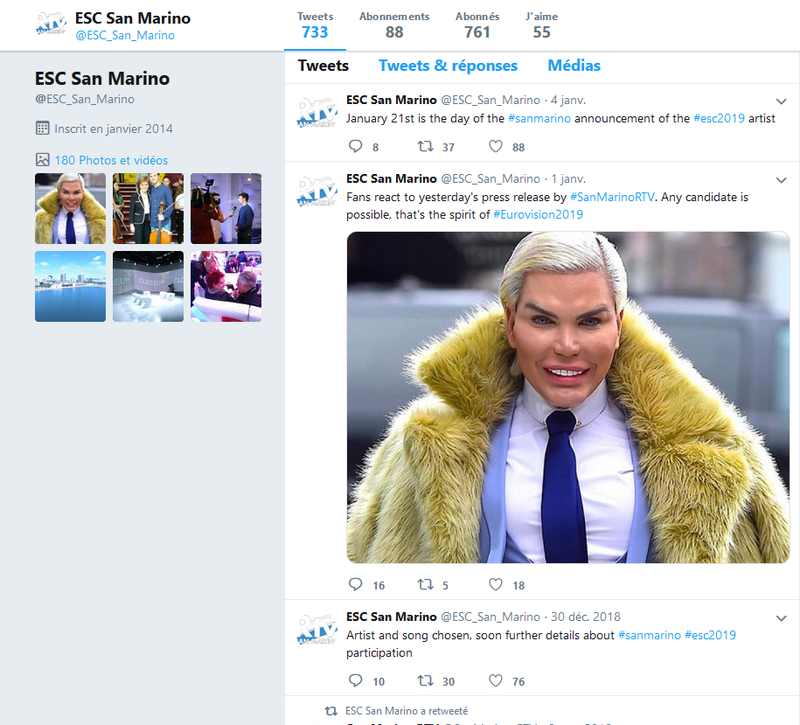Click #esc2019 hashtag in 30 déc. tweet

pos(710,635)
